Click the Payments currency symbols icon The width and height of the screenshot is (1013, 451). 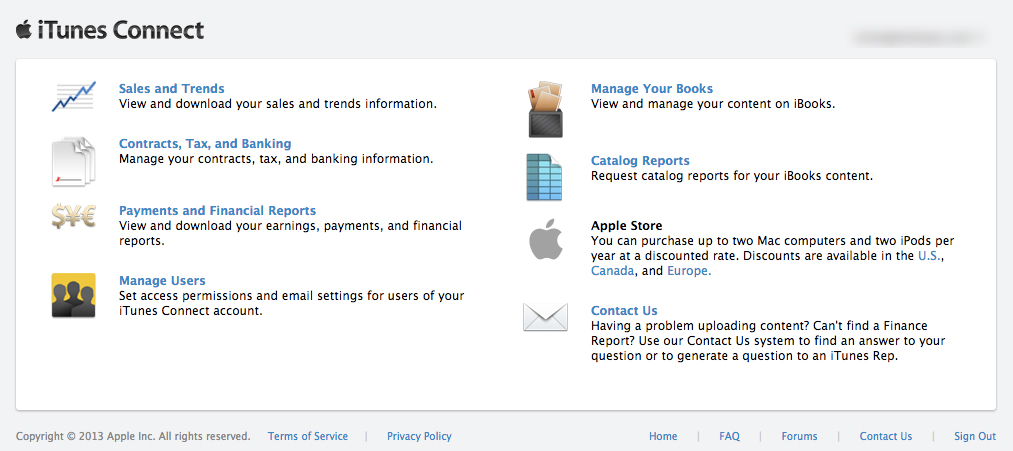(74, 216)
